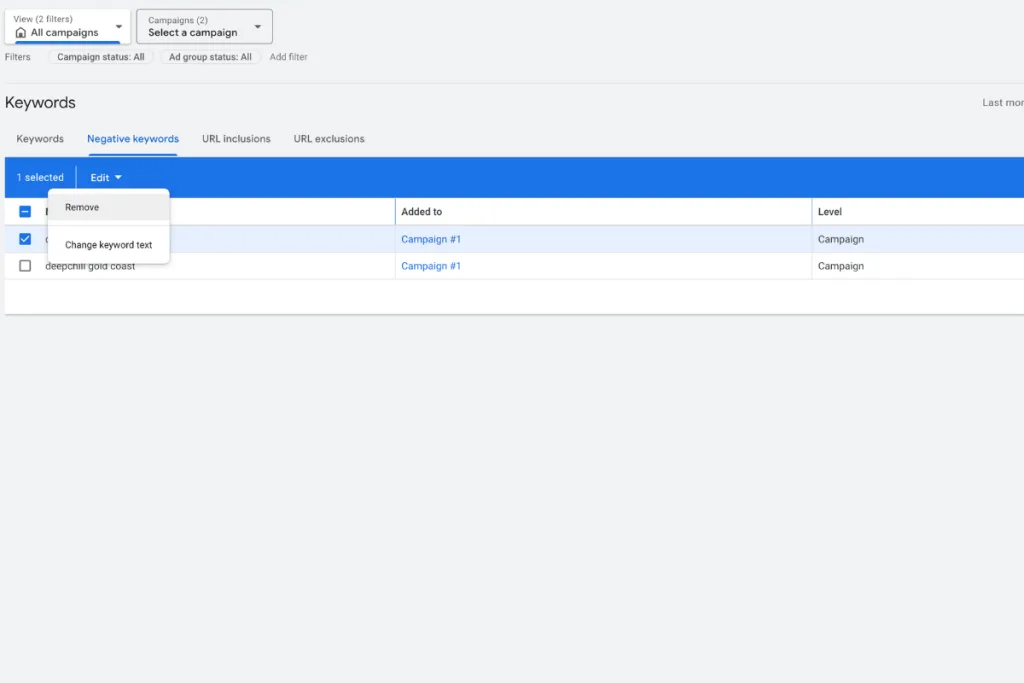Click the Campaign level cell in deepchill row
This screenshot has width=1024, height=683.
pos(841,266)
